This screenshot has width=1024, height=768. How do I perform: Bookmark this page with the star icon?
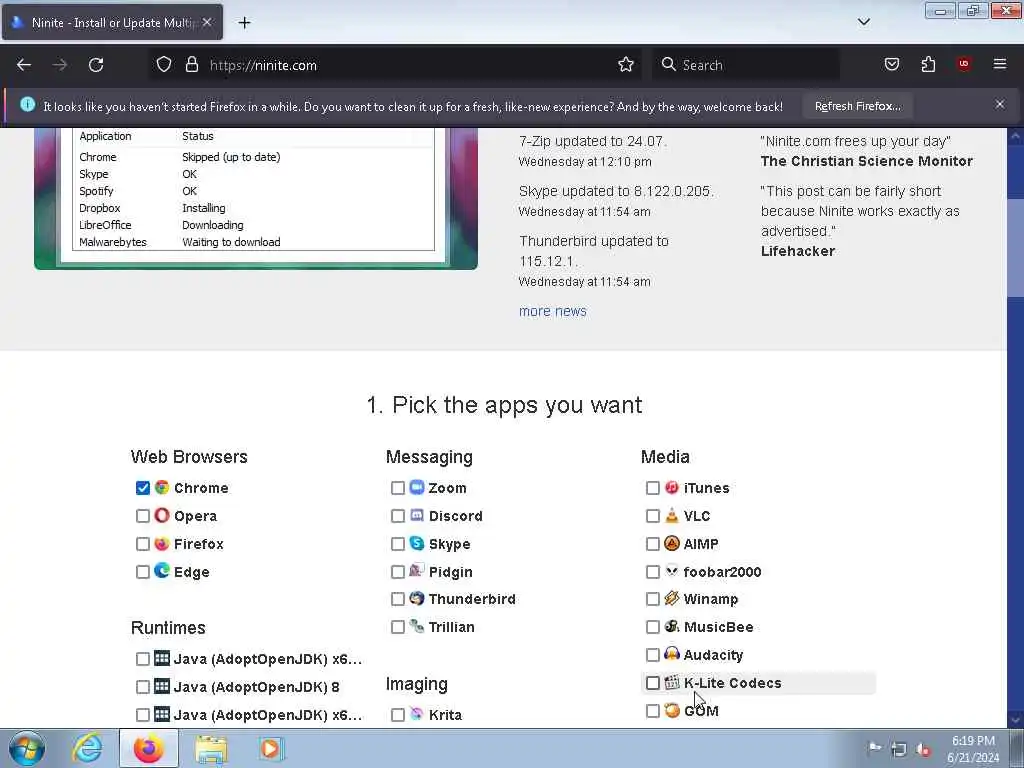626,65
